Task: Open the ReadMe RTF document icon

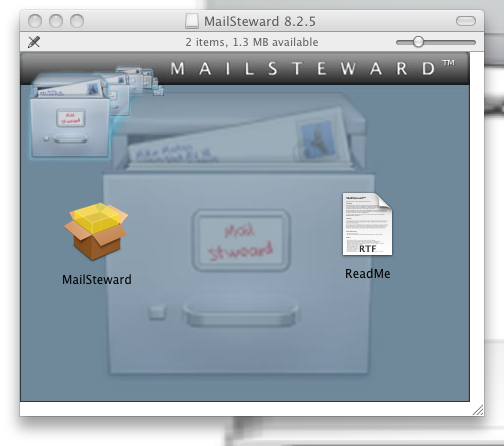Action: pyautogui.click(x=367, y=224)
